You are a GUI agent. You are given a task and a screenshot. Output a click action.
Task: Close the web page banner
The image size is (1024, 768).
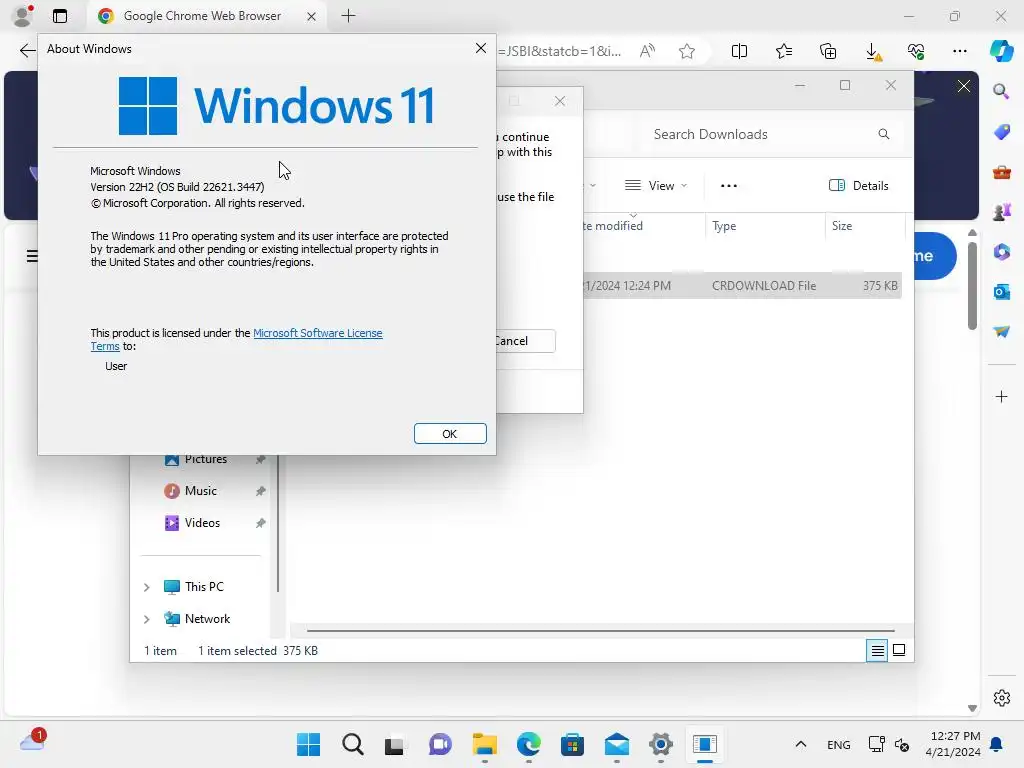(x=964, y=86)
